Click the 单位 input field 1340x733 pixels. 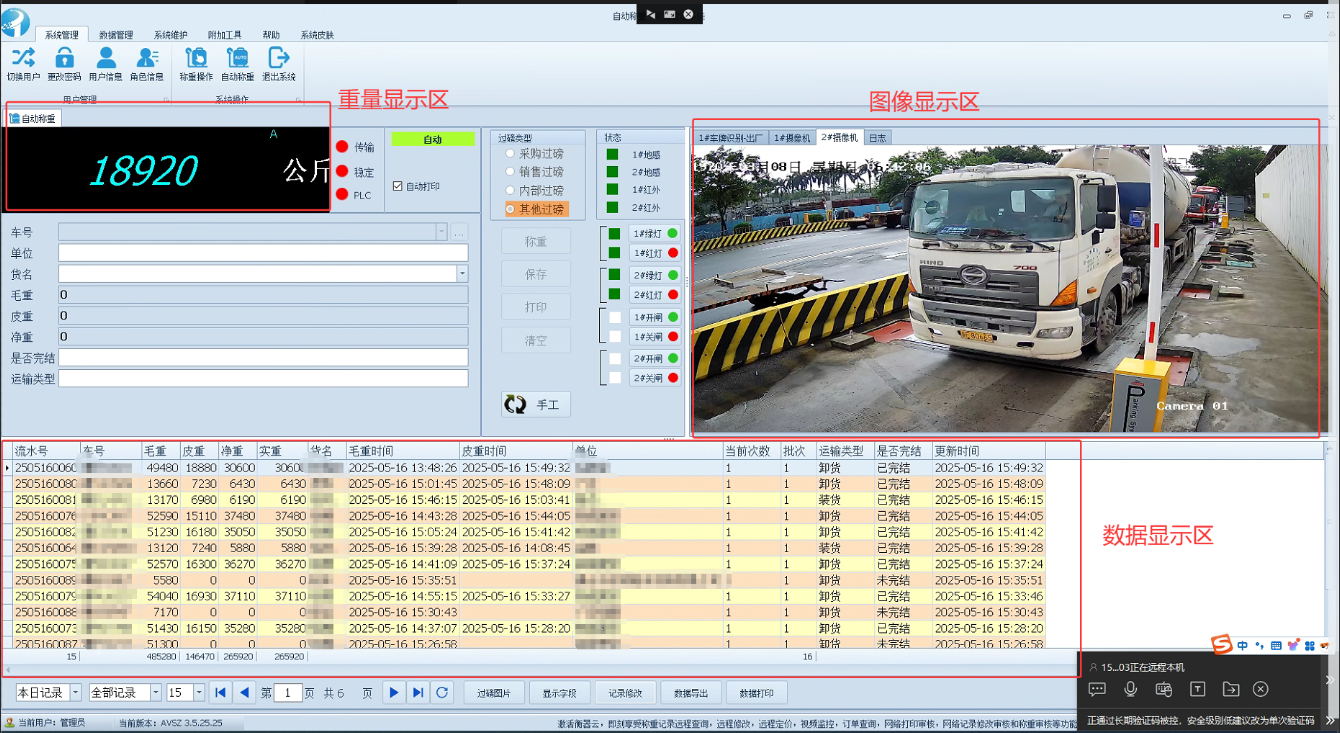[263, 253]
